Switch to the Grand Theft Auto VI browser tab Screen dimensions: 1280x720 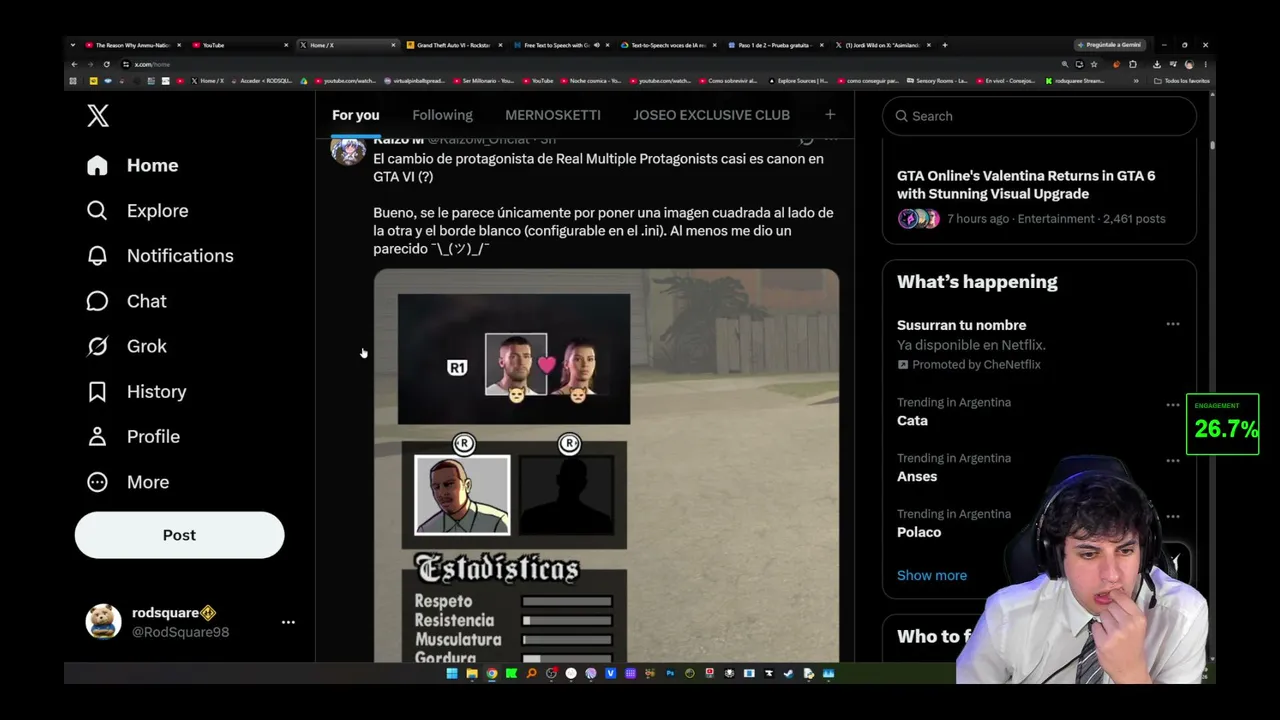[453, 45]
